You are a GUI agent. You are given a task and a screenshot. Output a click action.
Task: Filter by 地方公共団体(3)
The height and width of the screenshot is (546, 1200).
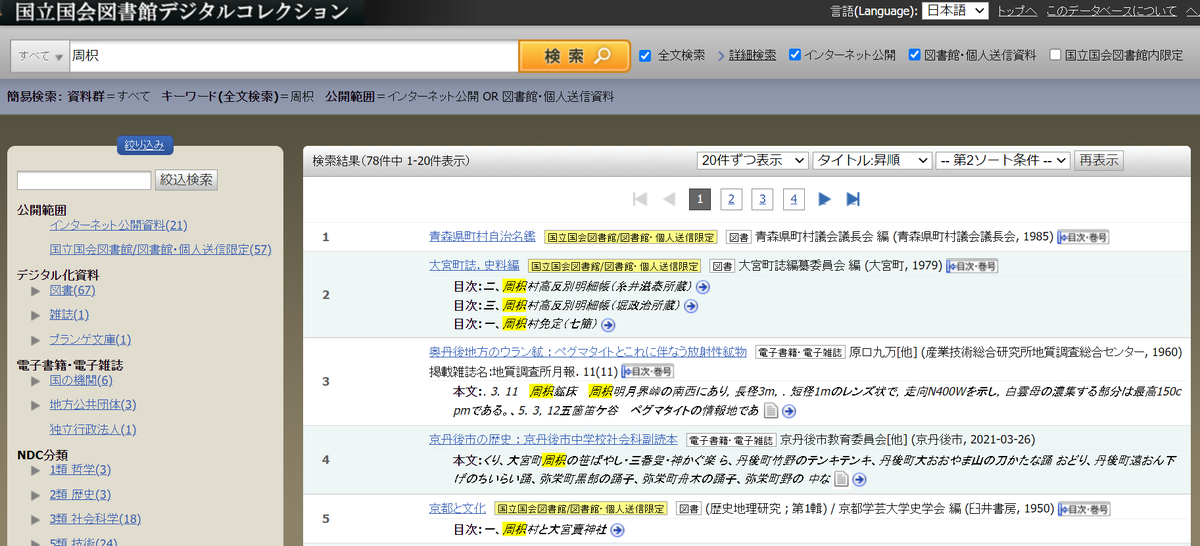[93, 405]
